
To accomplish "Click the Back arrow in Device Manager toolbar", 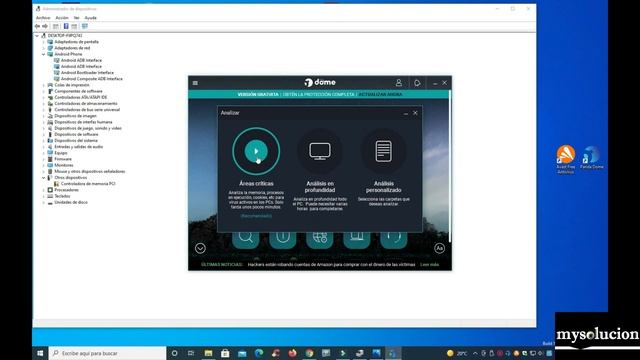I will 38,26.
